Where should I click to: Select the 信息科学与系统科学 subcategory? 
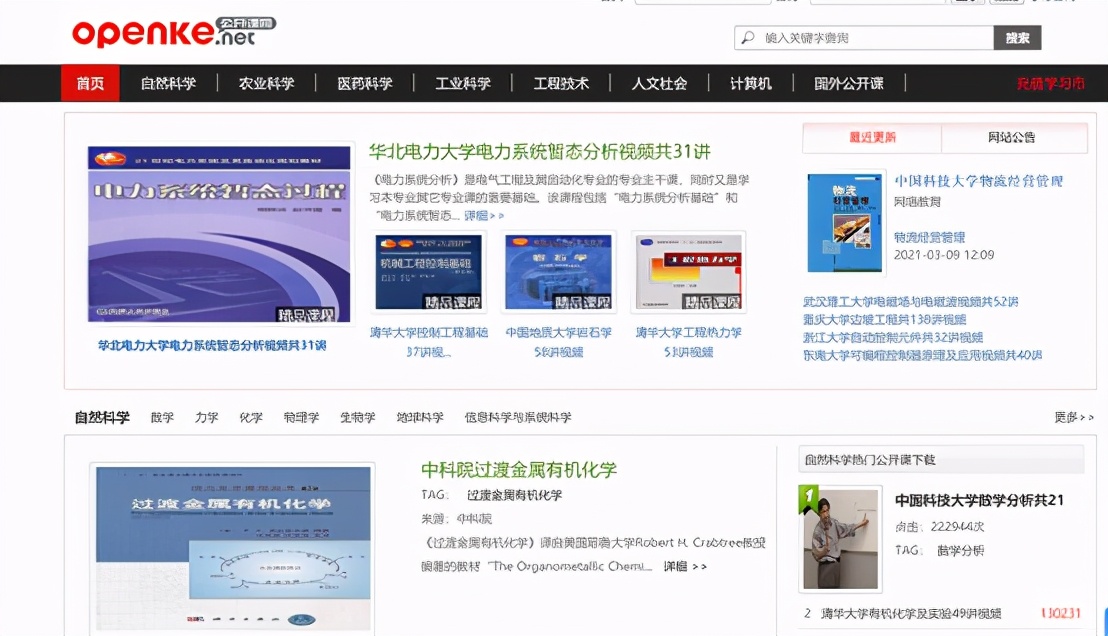518,418
